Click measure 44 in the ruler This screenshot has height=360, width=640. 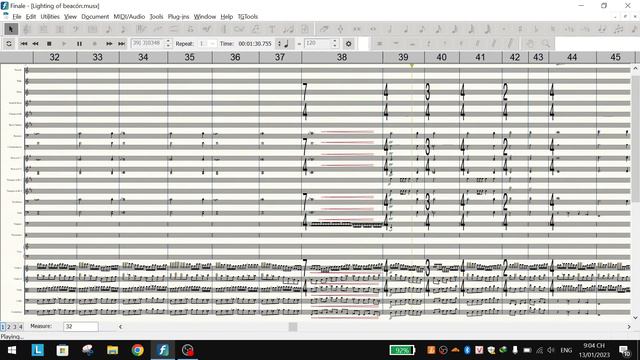[x=572, y=57]
